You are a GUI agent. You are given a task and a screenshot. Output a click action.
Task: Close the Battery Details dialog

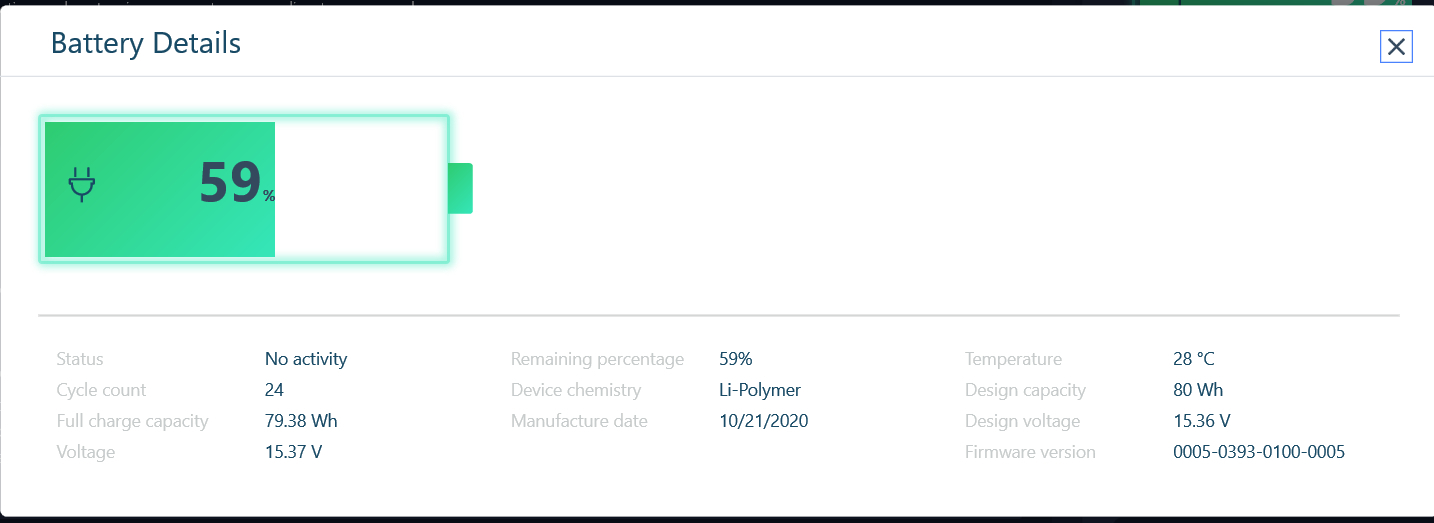coord(1396,47)
